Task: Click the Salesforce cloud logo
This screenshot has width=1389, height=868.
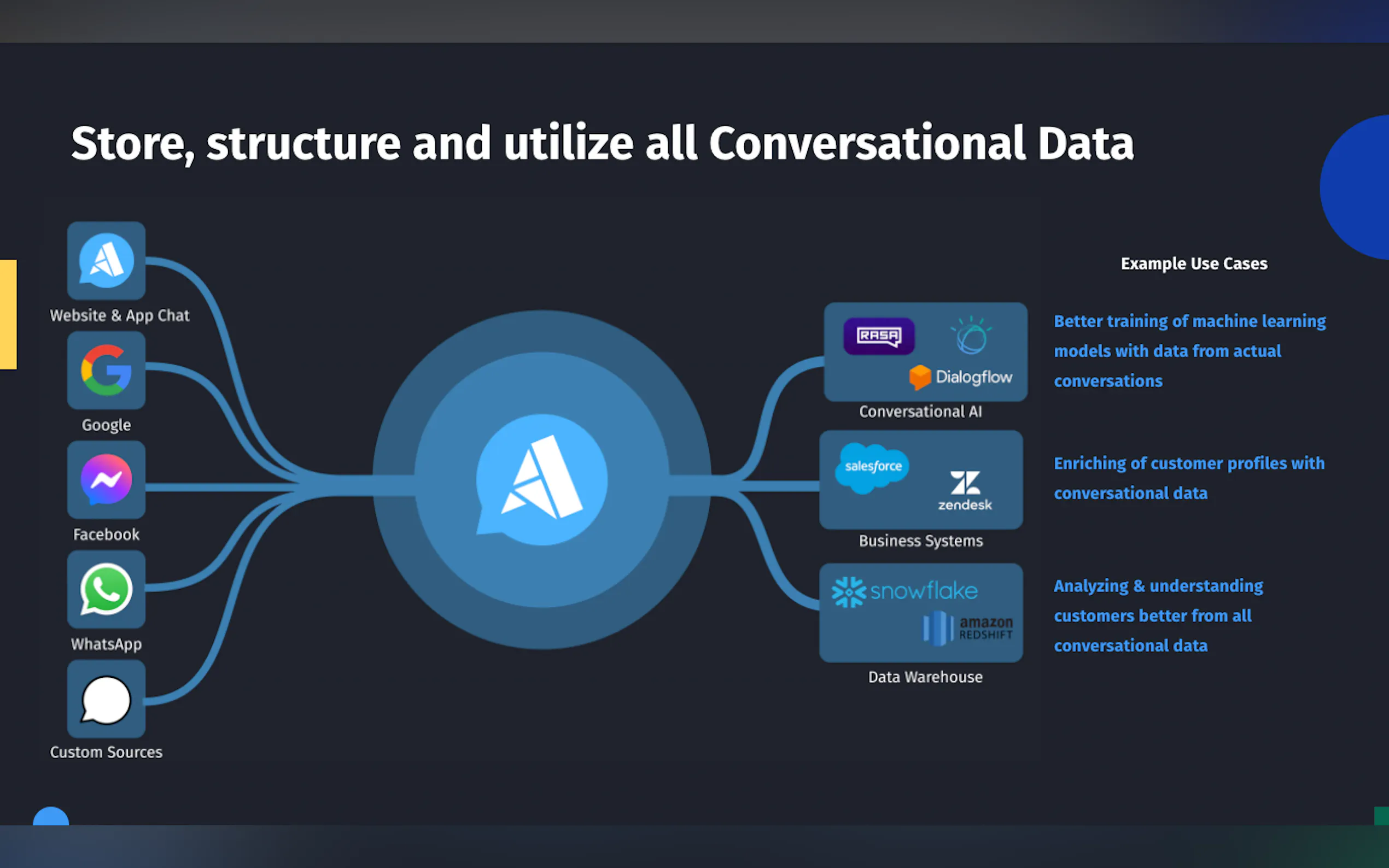Action: point(872,467)
